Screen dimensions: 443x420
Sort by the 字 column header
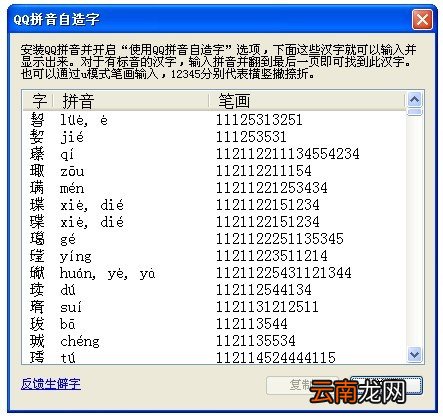tap(39, 101)
